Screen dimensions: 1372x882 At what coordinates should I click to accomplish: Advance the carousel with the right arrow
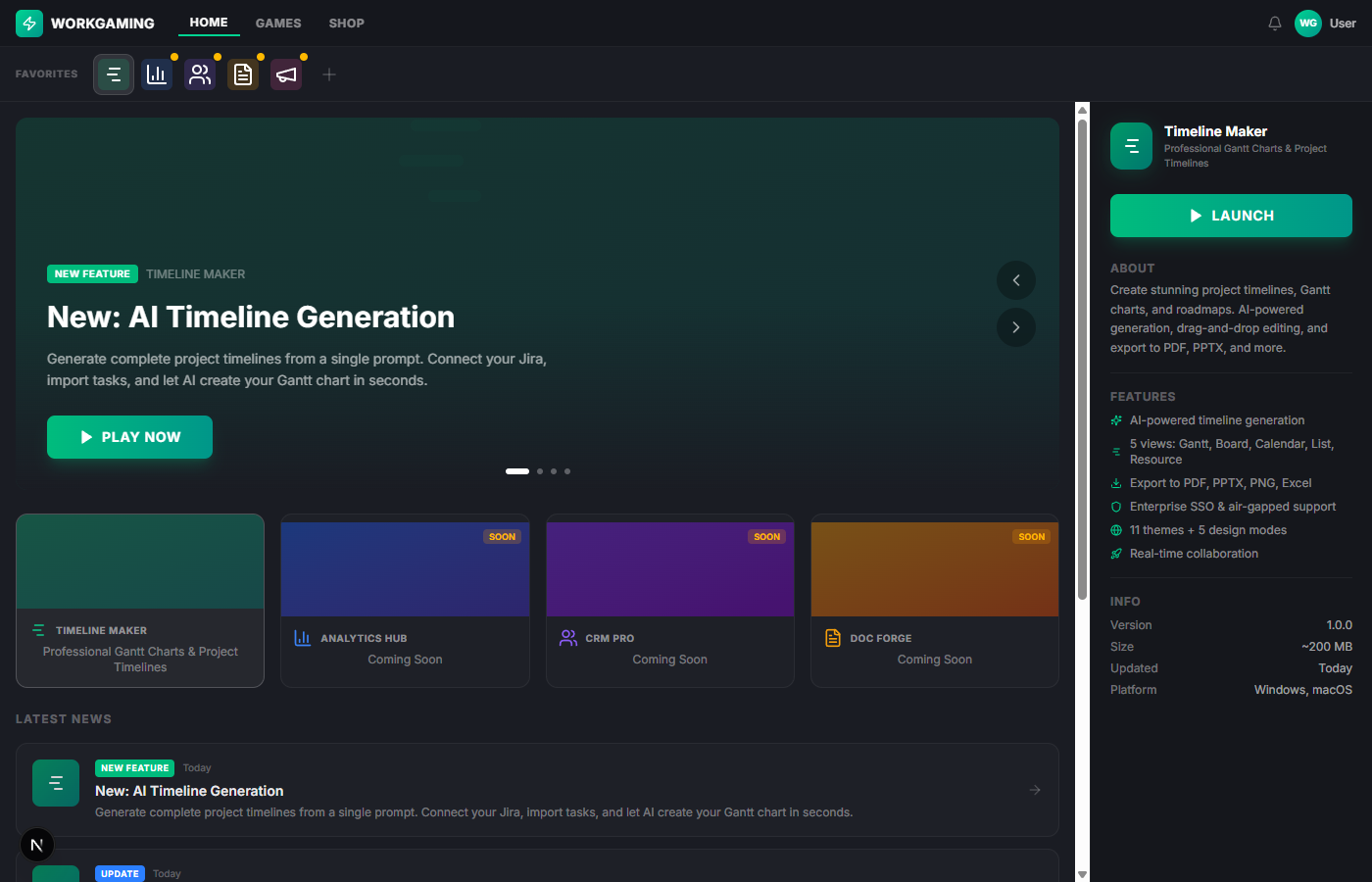(1016, 327)
